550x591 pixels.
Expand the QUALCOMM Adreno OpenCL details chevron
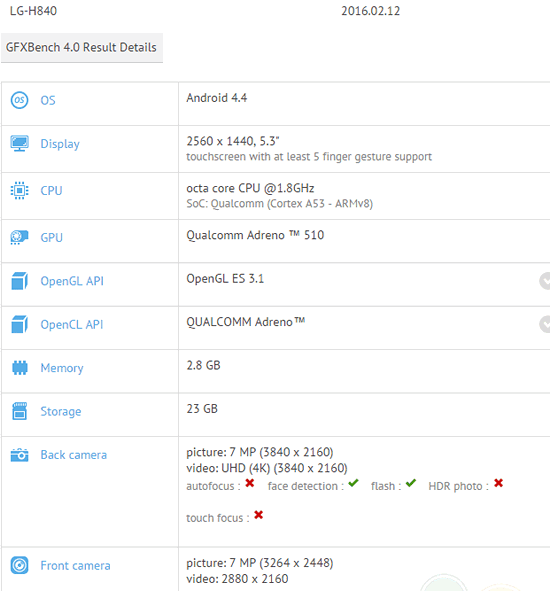545,324
